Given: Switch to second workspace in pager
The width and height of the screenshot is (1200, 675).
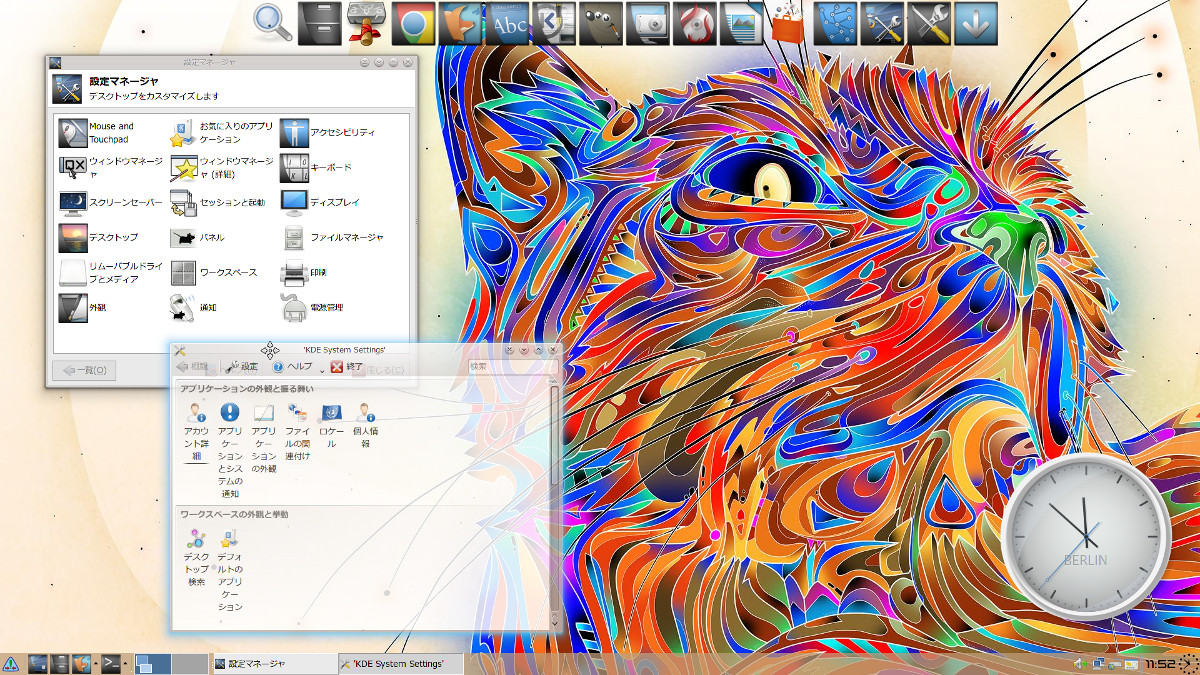Looking at the screenshot, I should click(x=189, y=663).
